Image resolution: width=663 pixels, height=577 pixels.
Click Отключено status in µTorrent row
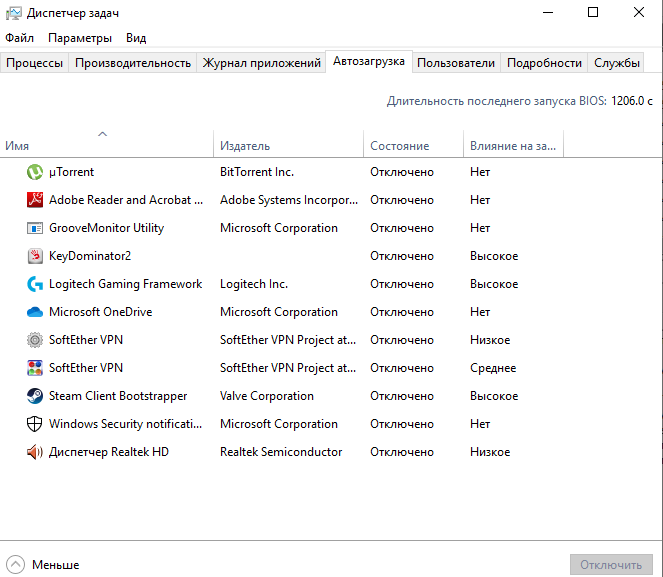click(402, 172)
